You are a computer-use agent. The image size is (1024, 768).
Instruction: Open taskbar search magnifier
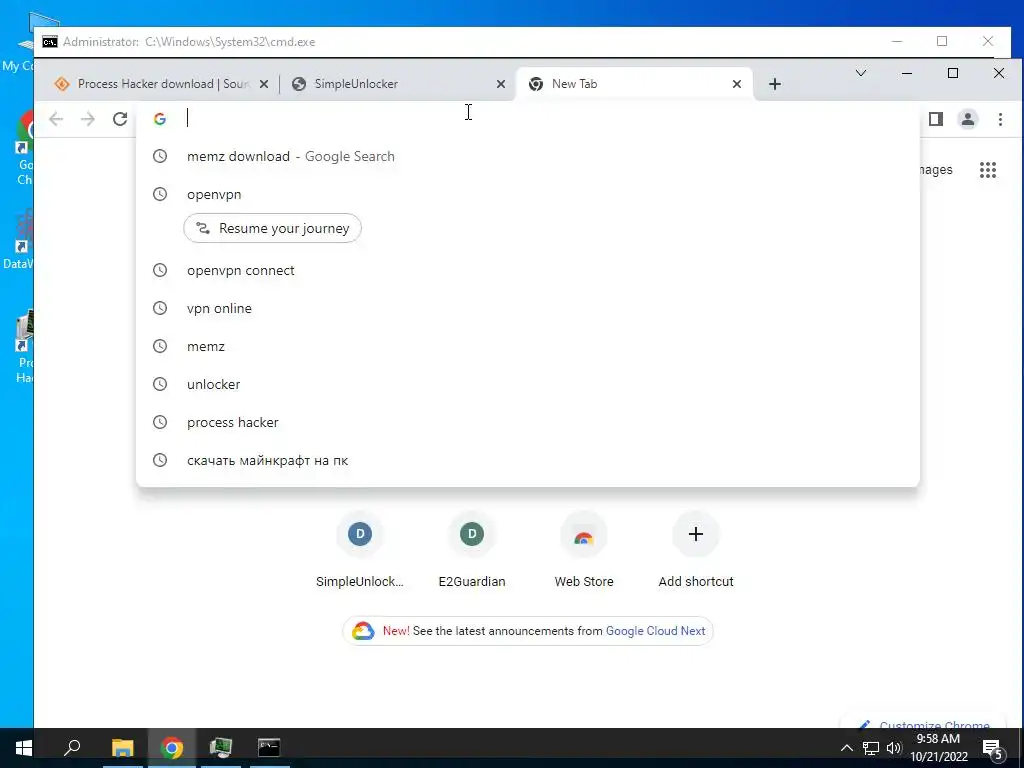pos(72,748)
